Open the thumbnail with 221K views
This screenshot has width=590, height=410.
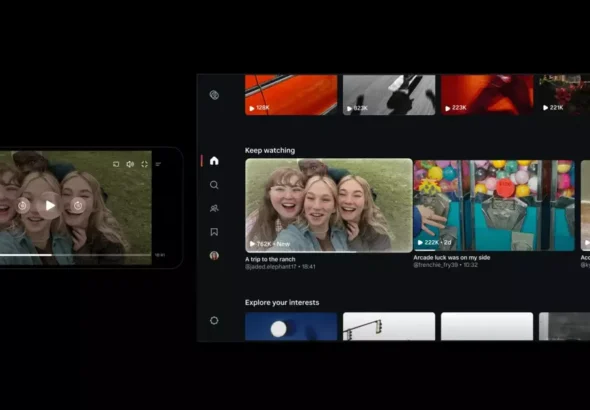coord(564,95)
